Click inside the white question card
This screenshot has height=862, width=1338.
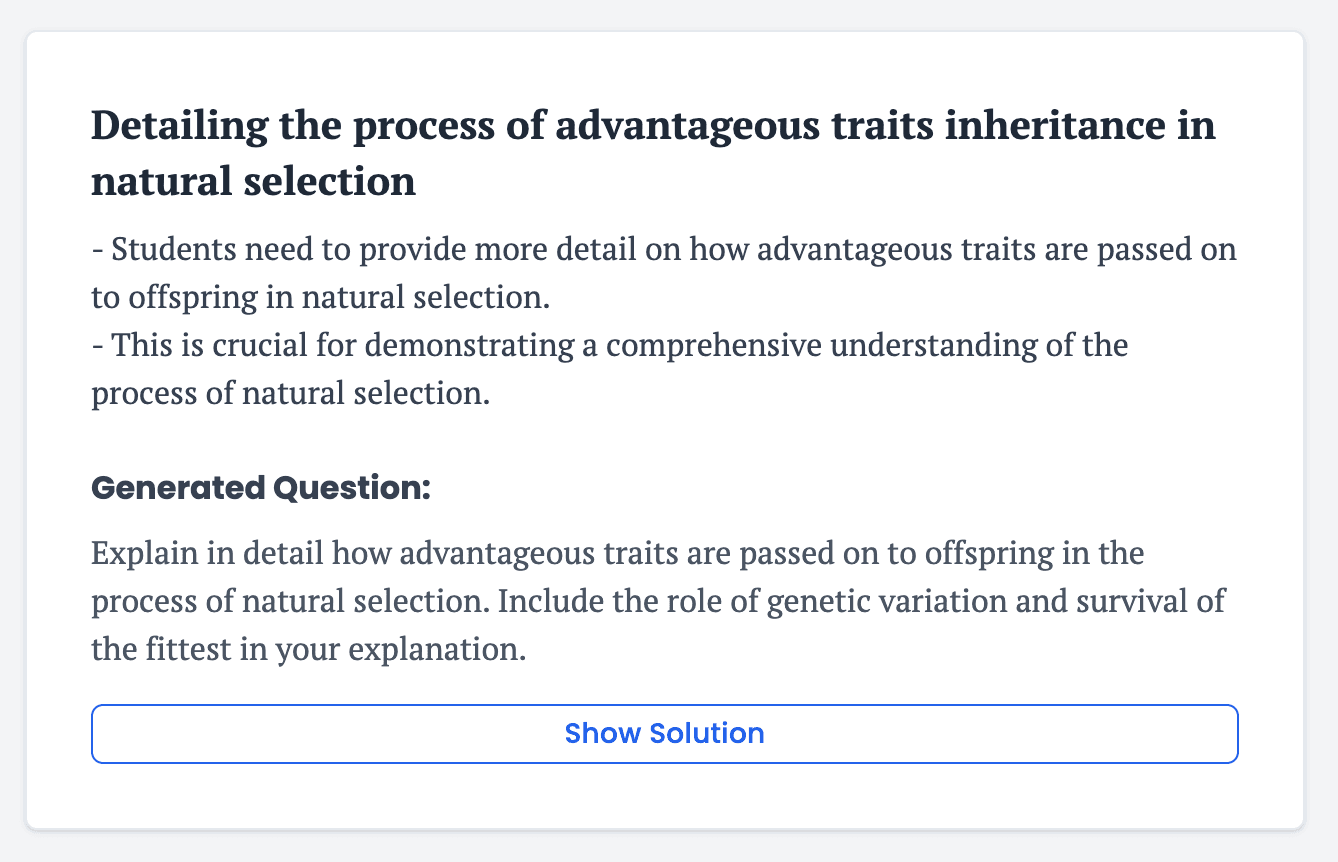point(665,430)
